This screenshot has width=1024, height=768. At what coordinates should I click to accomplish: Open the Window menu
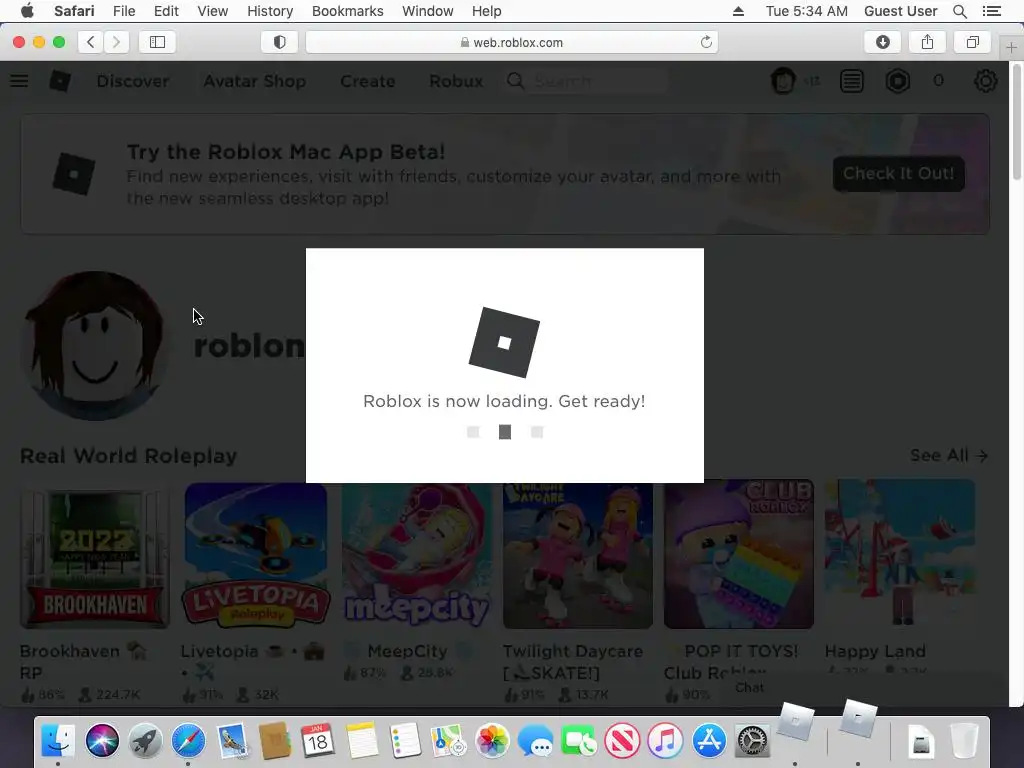pyautogui.click(x=428, y=11)
